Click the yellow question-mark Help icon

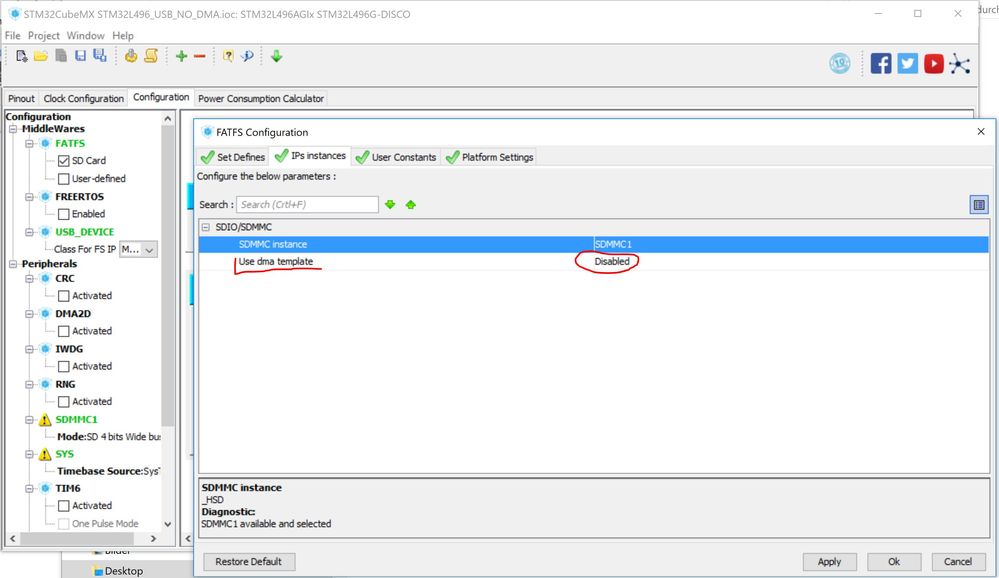pos(227,56)
